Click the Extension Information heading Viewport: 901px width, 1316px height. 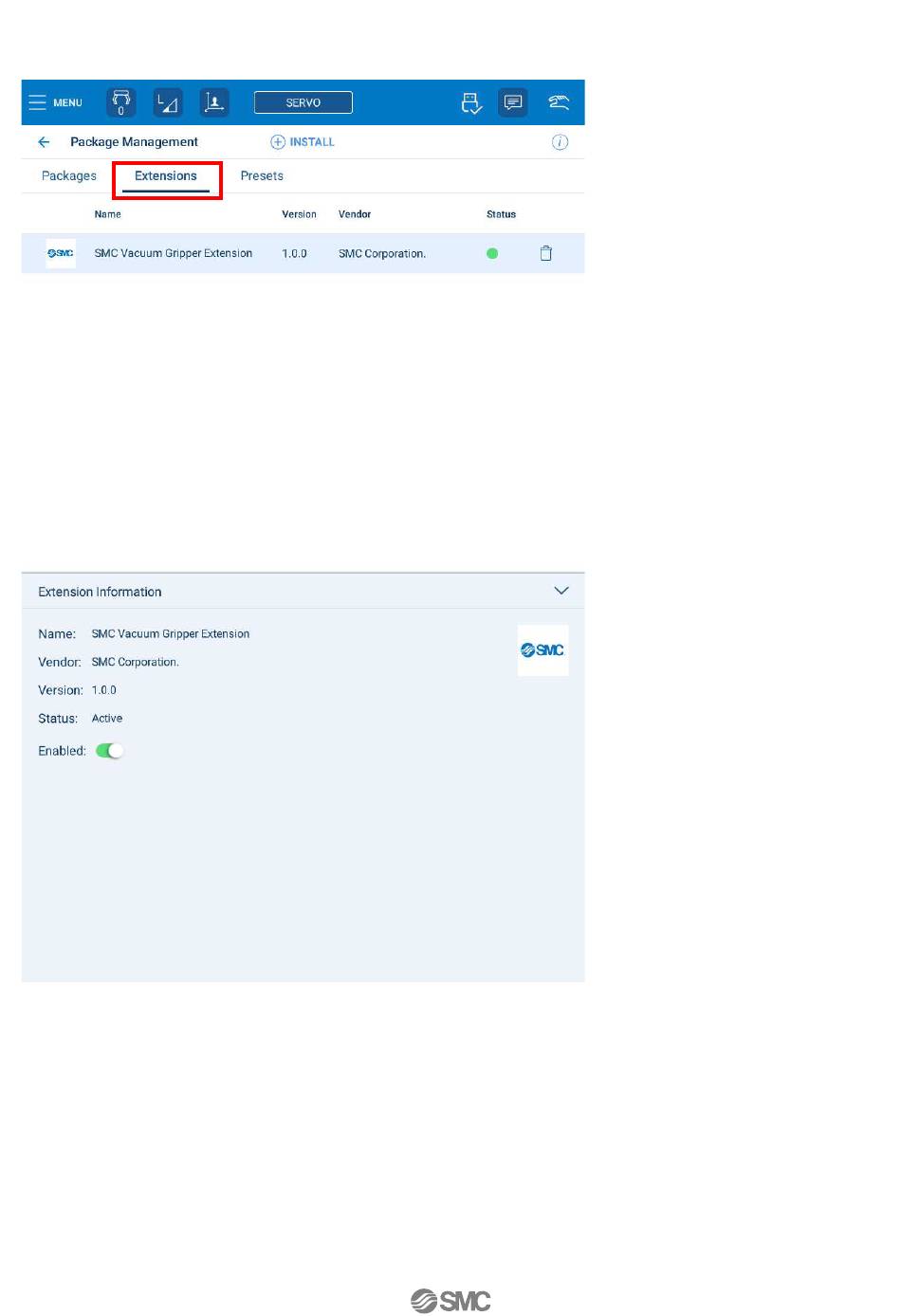coord(100,592)
